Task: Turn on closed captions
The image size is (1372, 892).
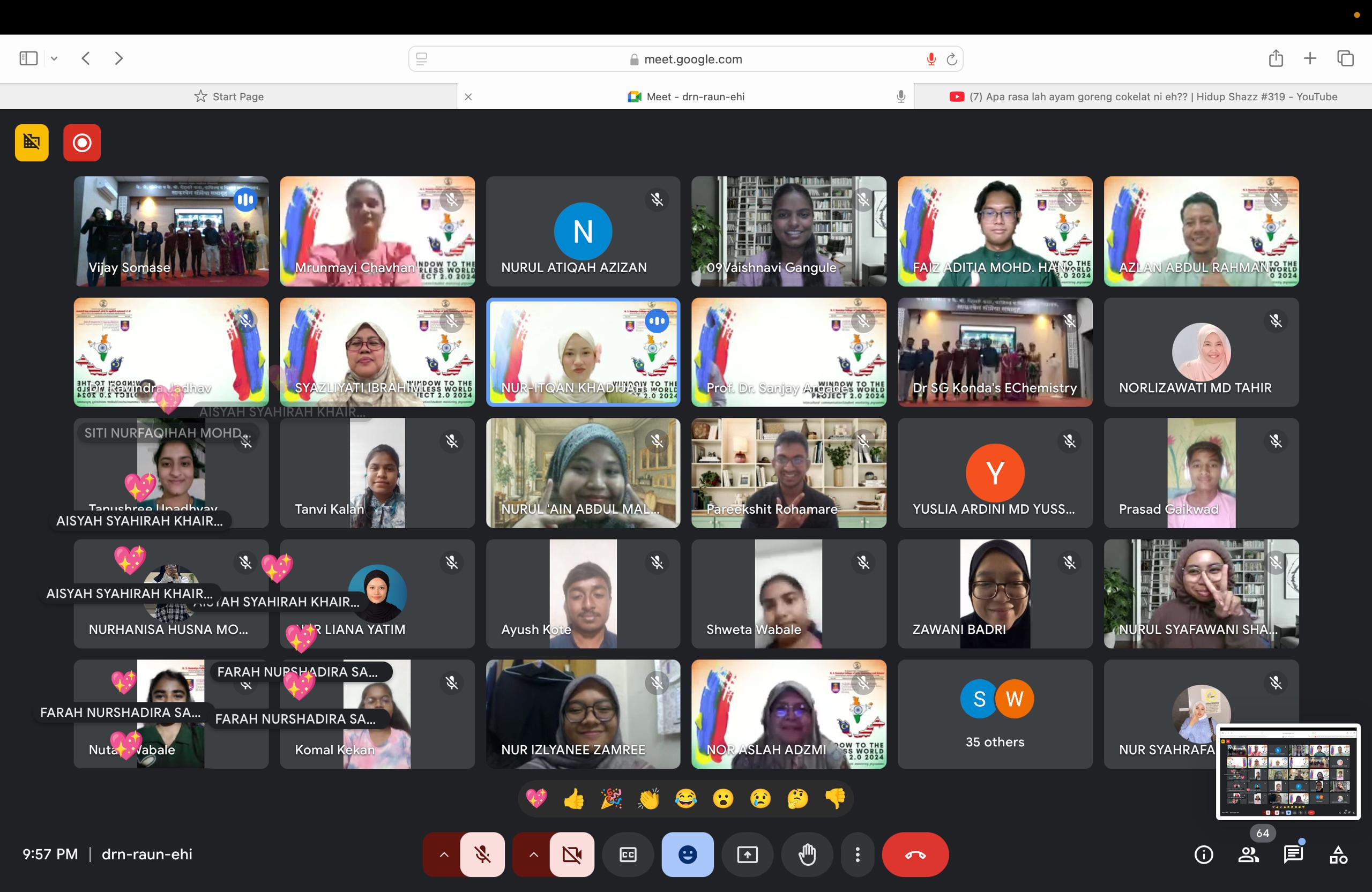Action: pos(628,854)
